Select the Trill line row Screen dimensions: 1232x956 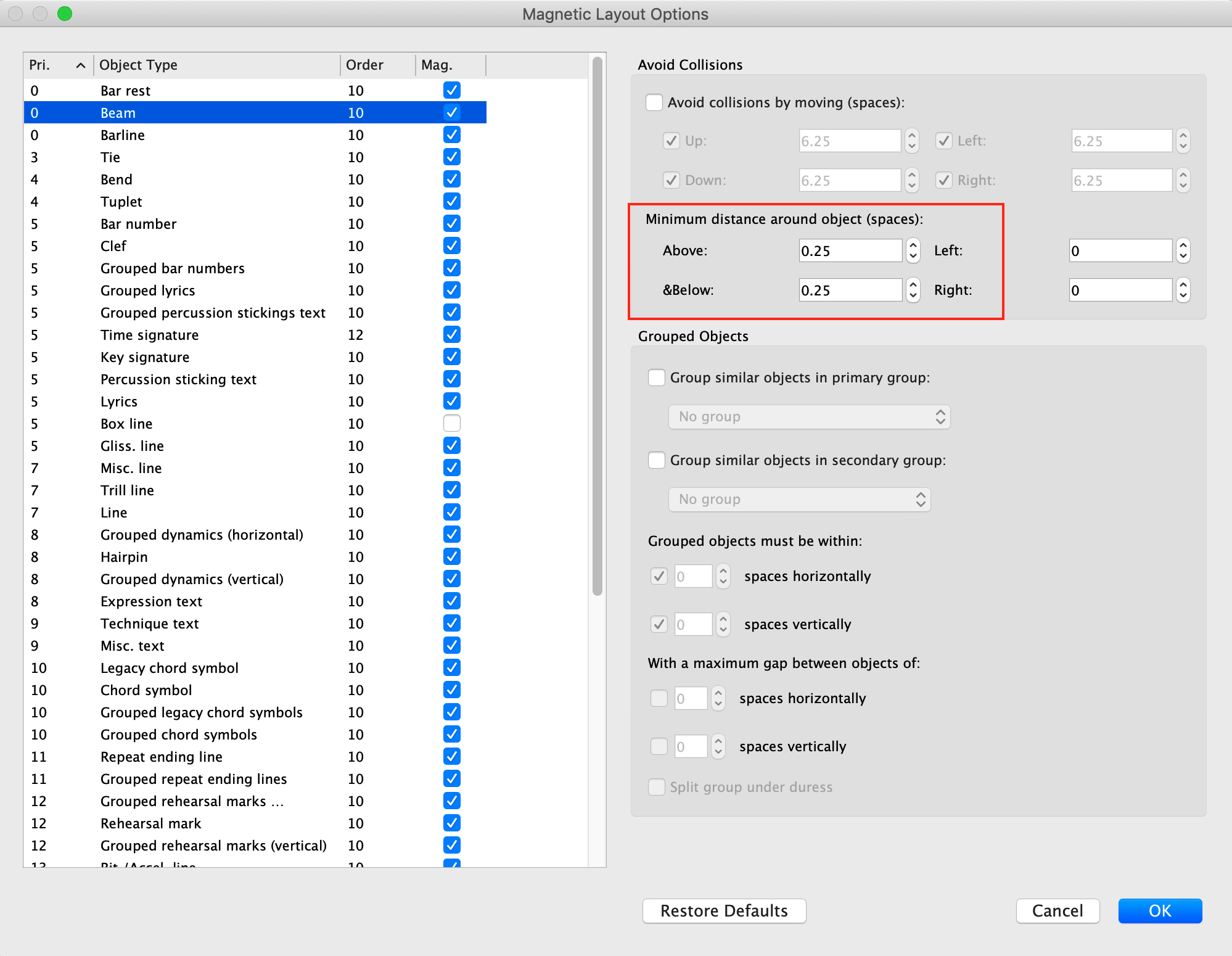click(255, 490)
